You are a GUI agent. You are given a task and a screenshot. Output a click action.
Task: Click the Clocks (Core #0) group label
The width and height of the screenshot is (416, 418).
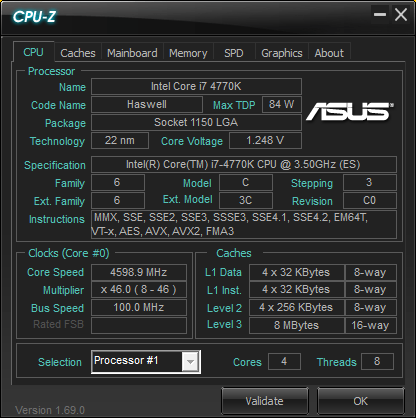pos(69,253)
